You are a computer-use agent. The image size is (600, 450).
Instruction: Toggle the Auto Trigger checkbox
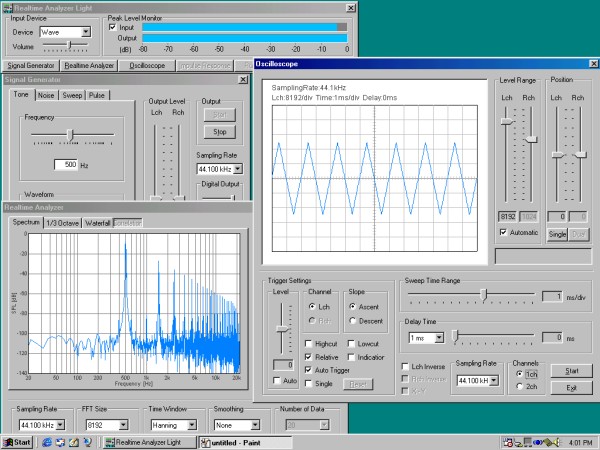(x=308, y=370)
